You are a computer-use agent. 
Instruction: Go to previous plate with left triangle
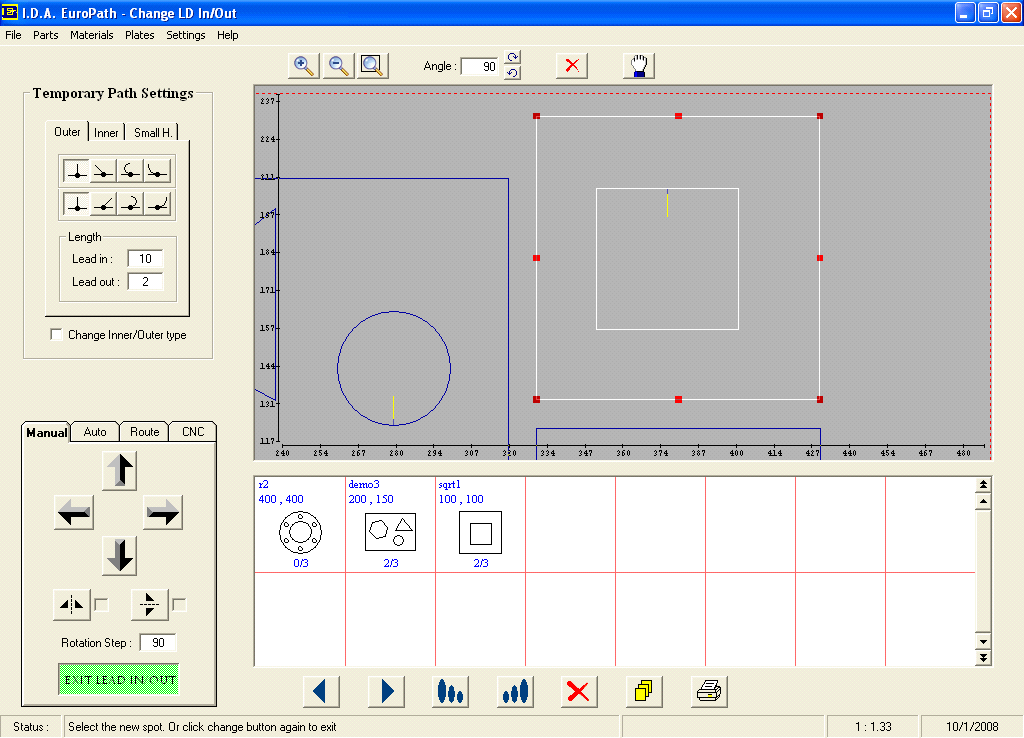(321, 691)
